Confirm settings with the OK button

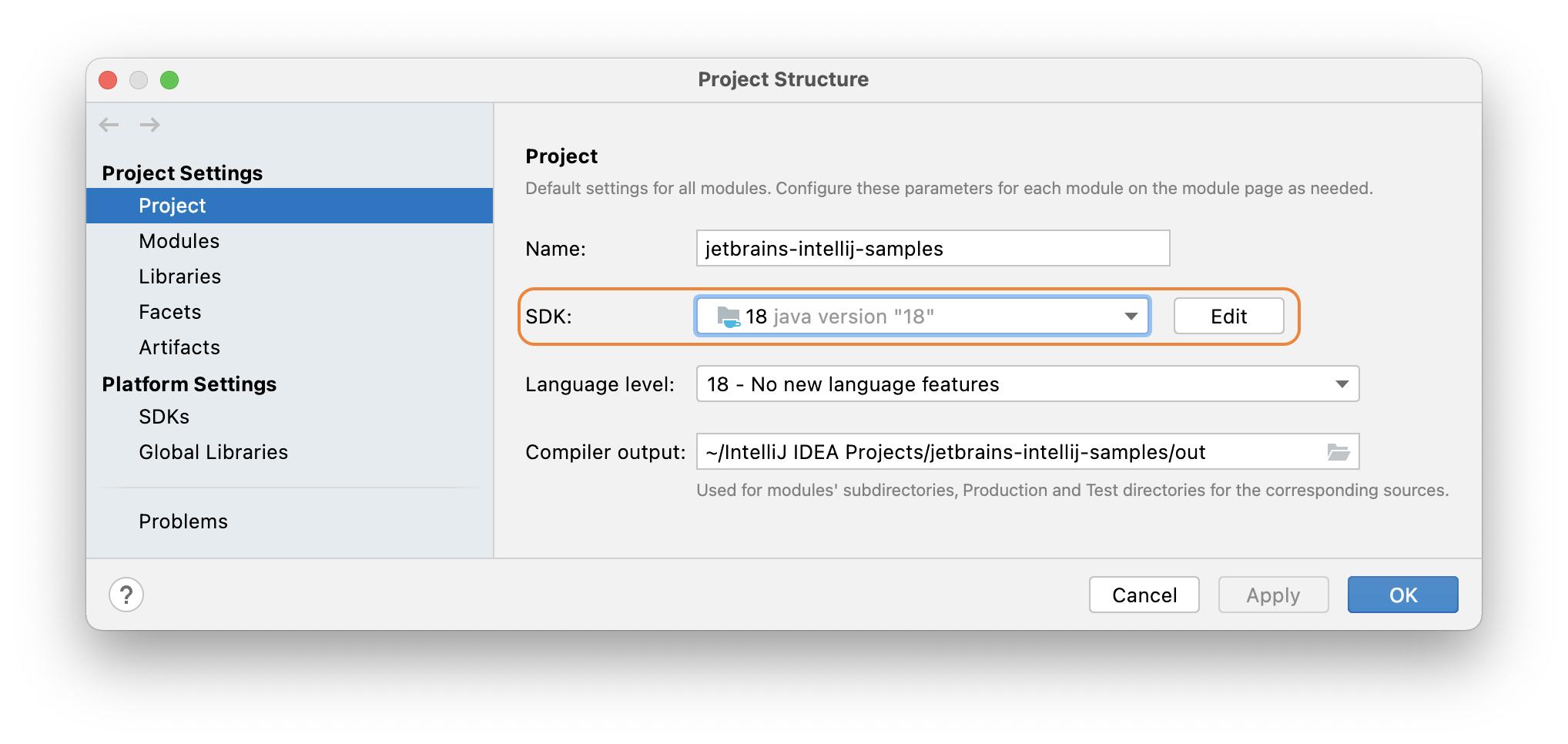click(x=1402, y=595)
